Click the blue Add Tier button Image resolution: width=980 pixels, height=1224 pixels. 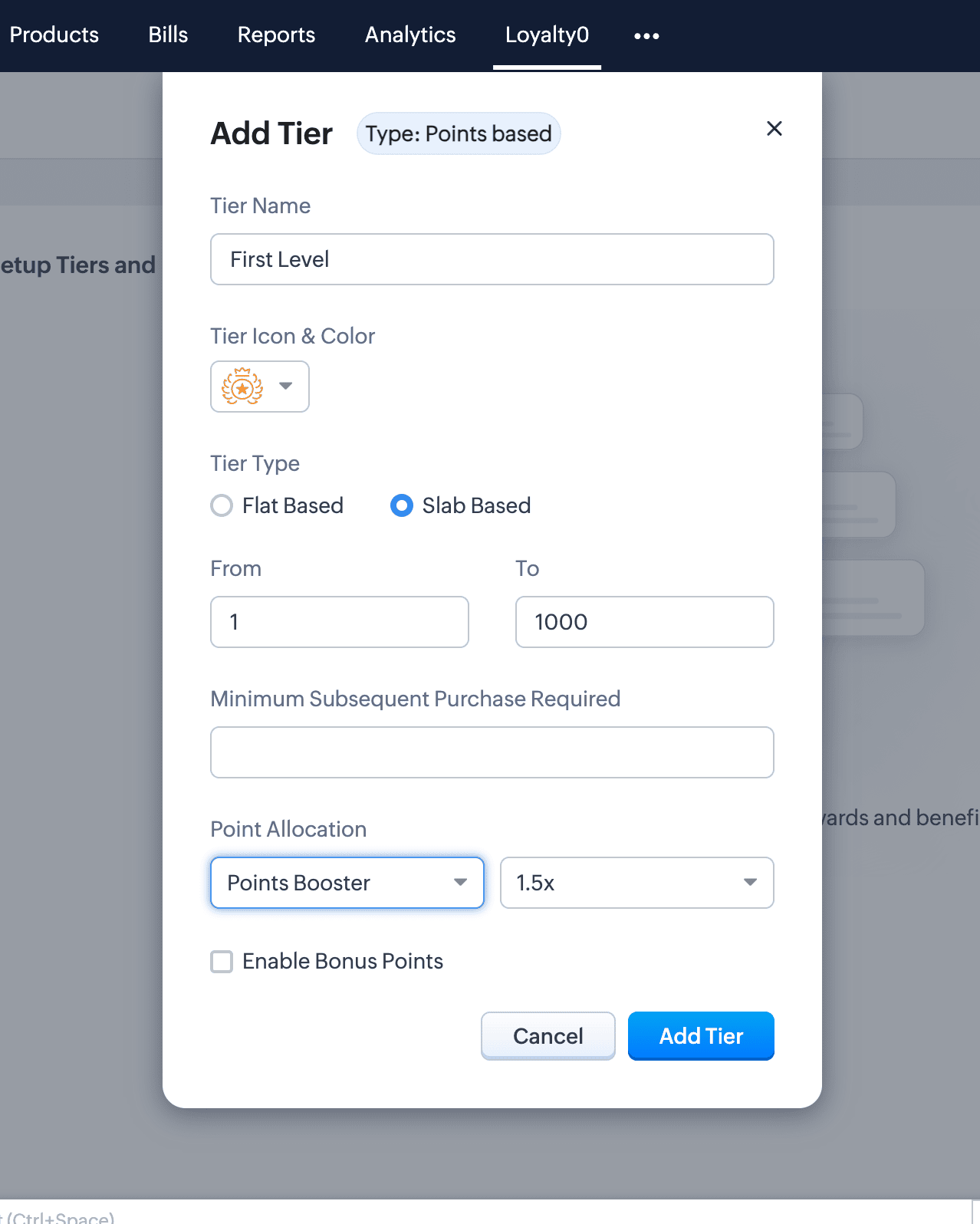point(701,1036)
